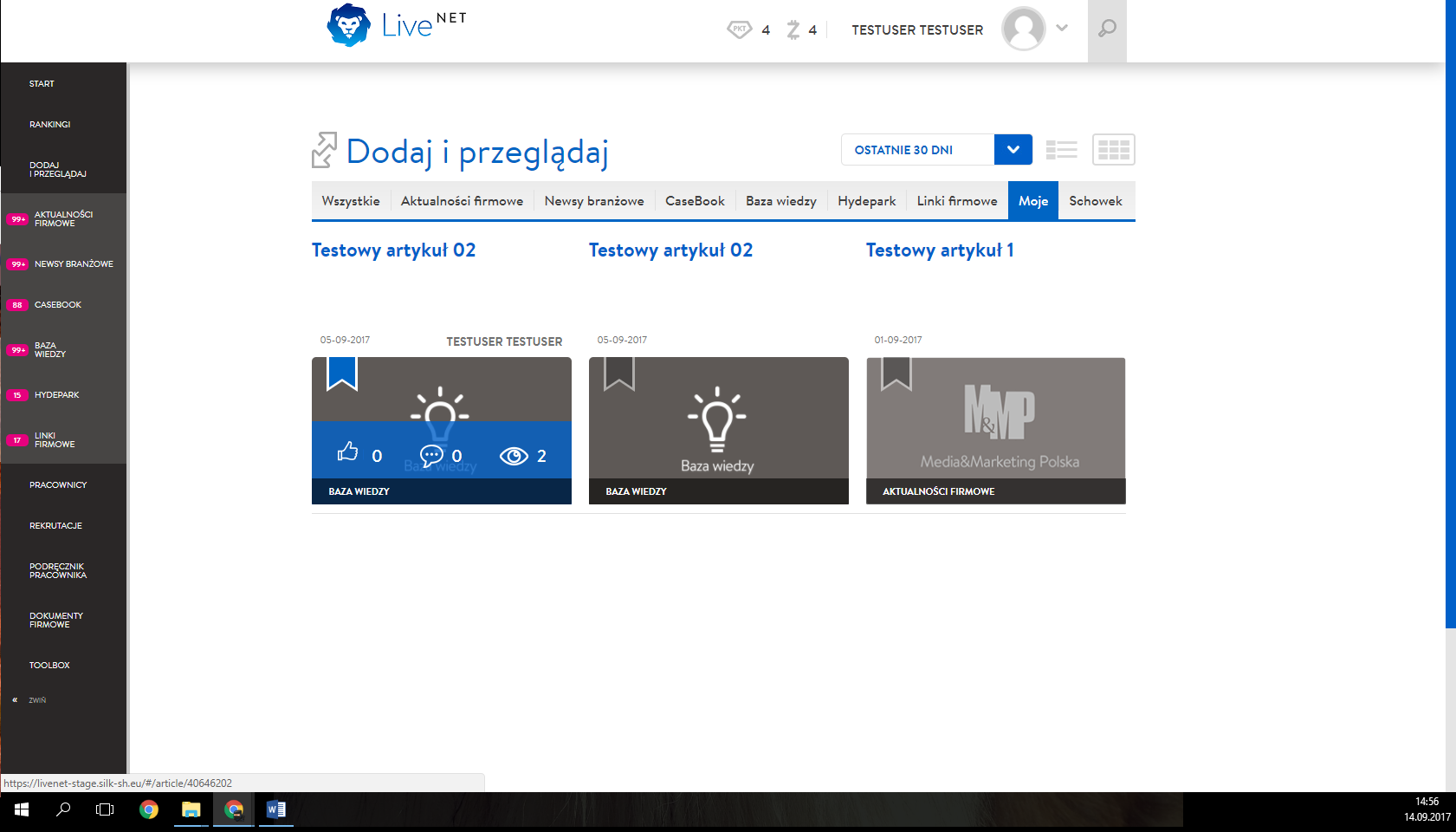The width and height of the screenshot is (1456, 832).
Task: Click the blue dropdown arrow button
Action: [1013, 150]
